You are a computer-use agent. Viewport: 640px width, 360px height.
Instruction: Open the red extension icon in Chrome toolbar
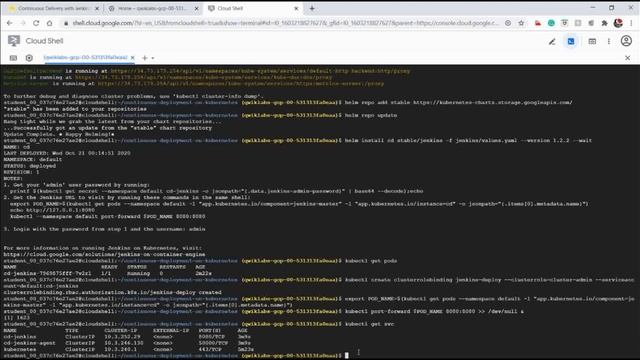538,23
